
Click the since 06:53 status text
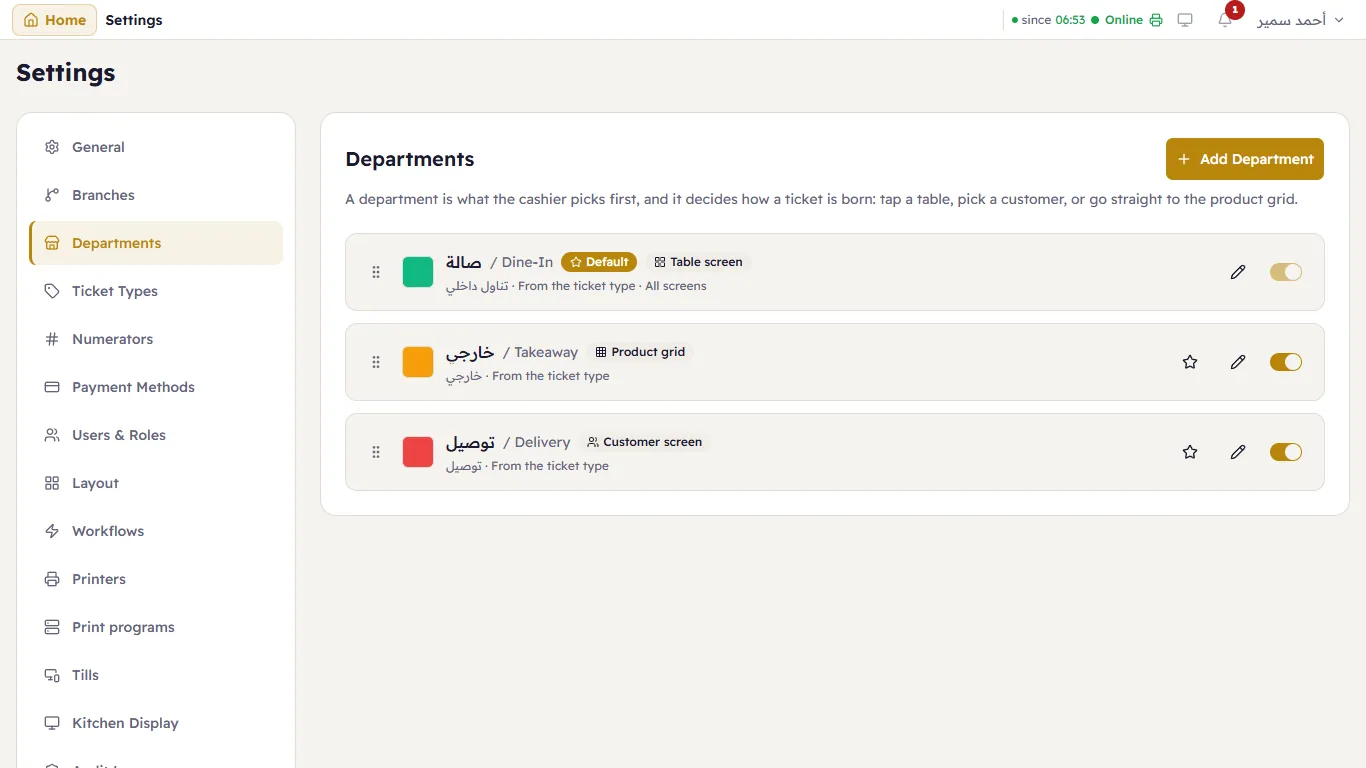(x=1049, y=20)
